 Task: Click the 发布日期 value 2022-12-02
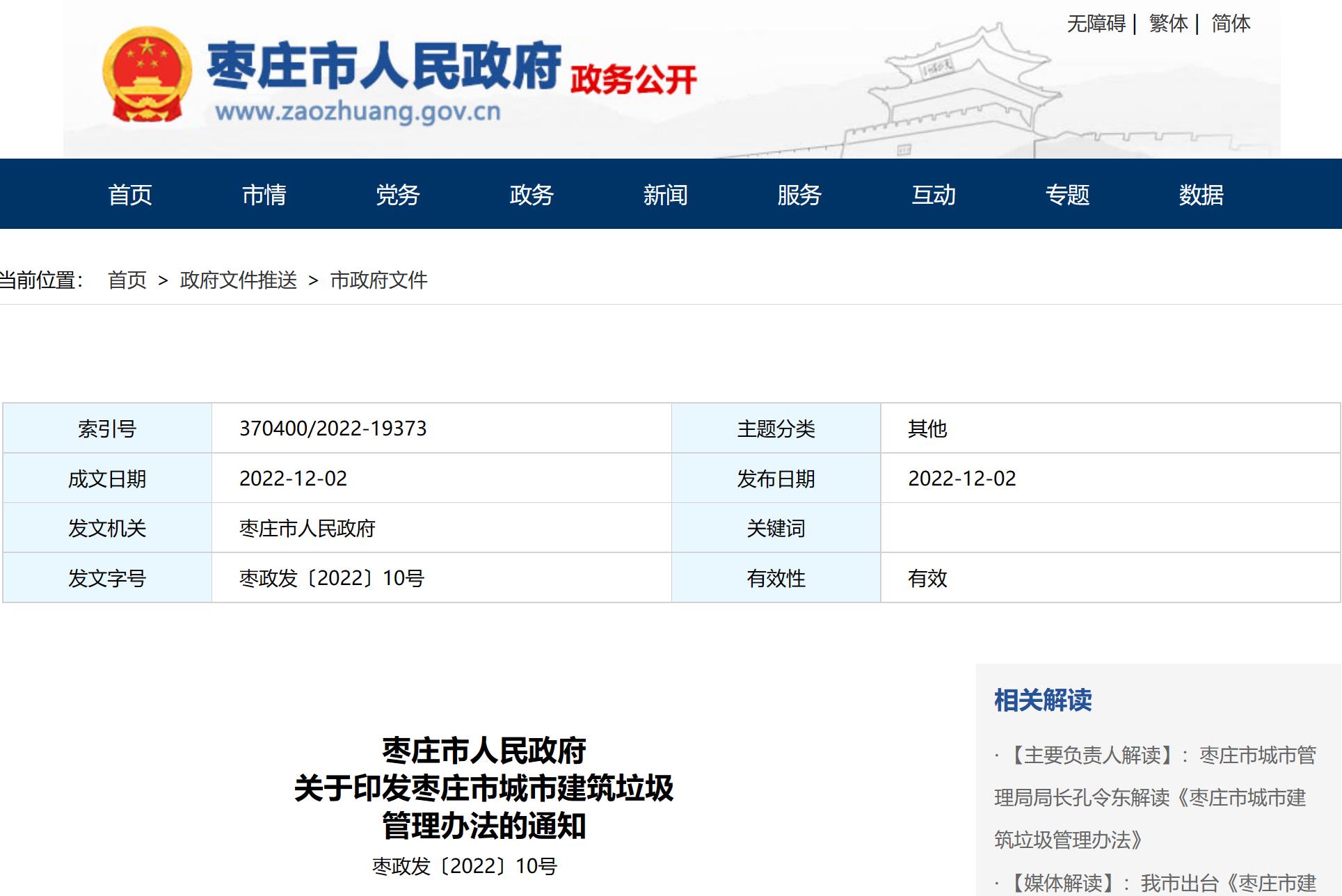[x=962, y=479]
